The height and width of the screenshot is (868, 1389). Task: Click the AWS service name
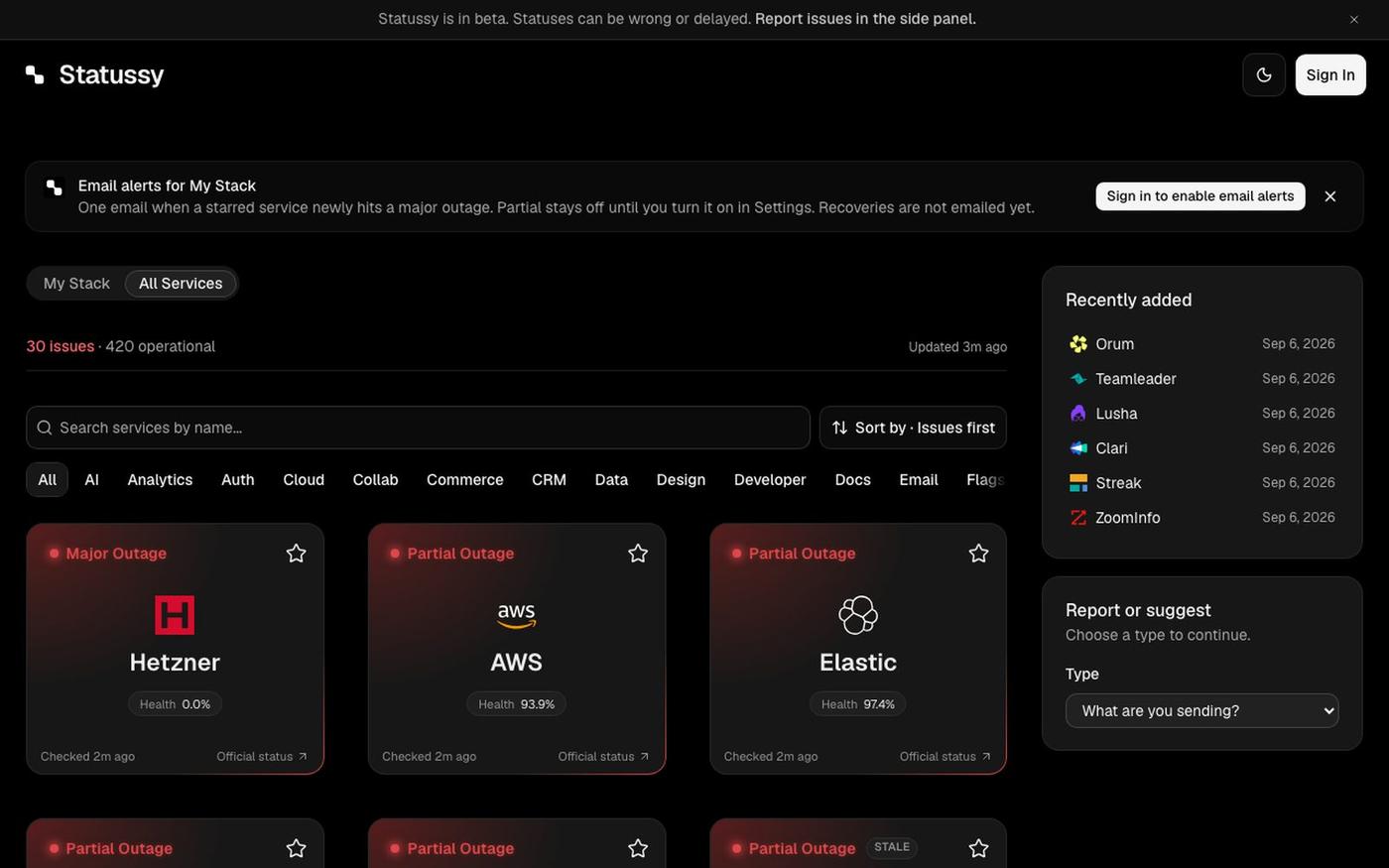tap(516, 662)
